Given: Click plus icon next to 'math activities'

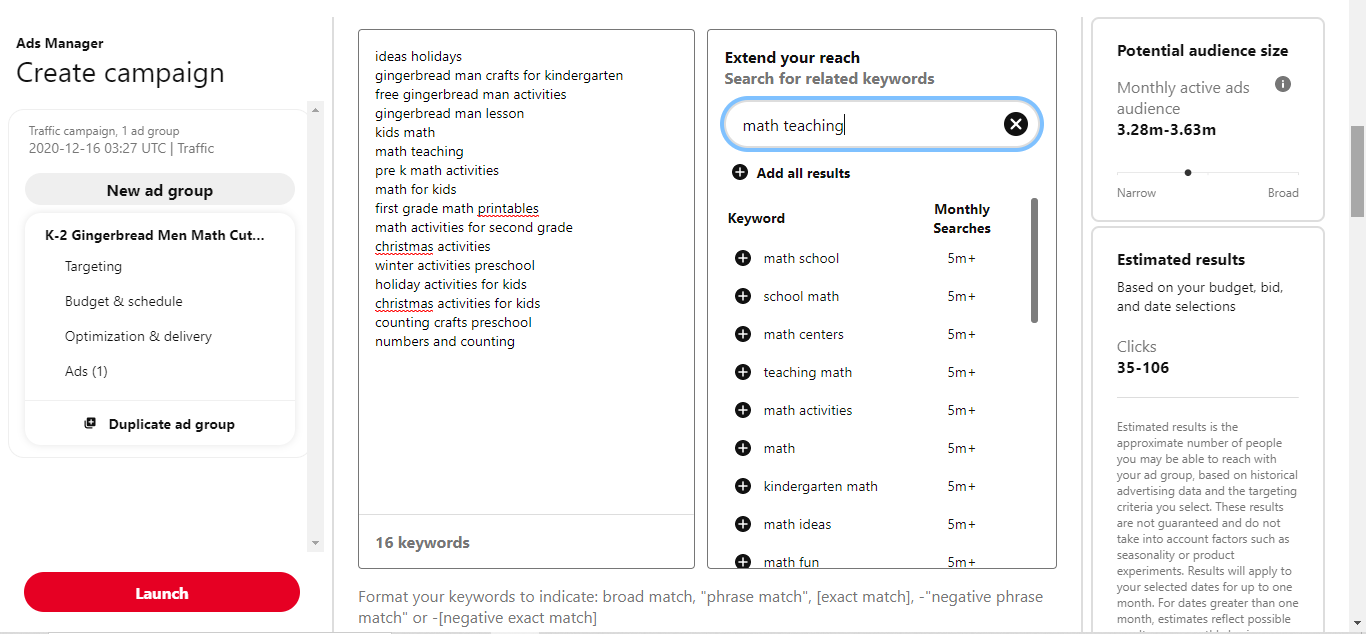Looking at the screenshot, I should click(742, 410).
